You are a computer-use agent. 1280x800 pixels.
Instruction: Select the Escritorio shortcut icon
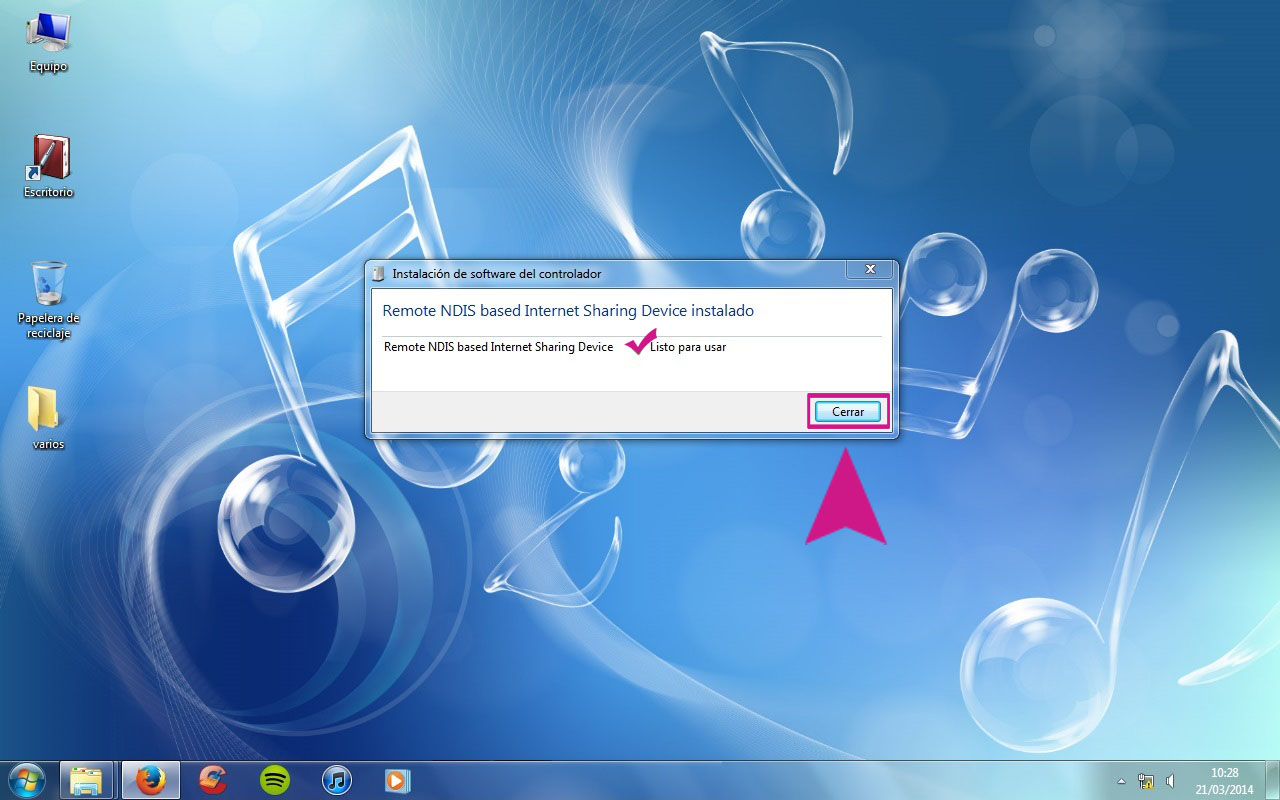point(48,167)
